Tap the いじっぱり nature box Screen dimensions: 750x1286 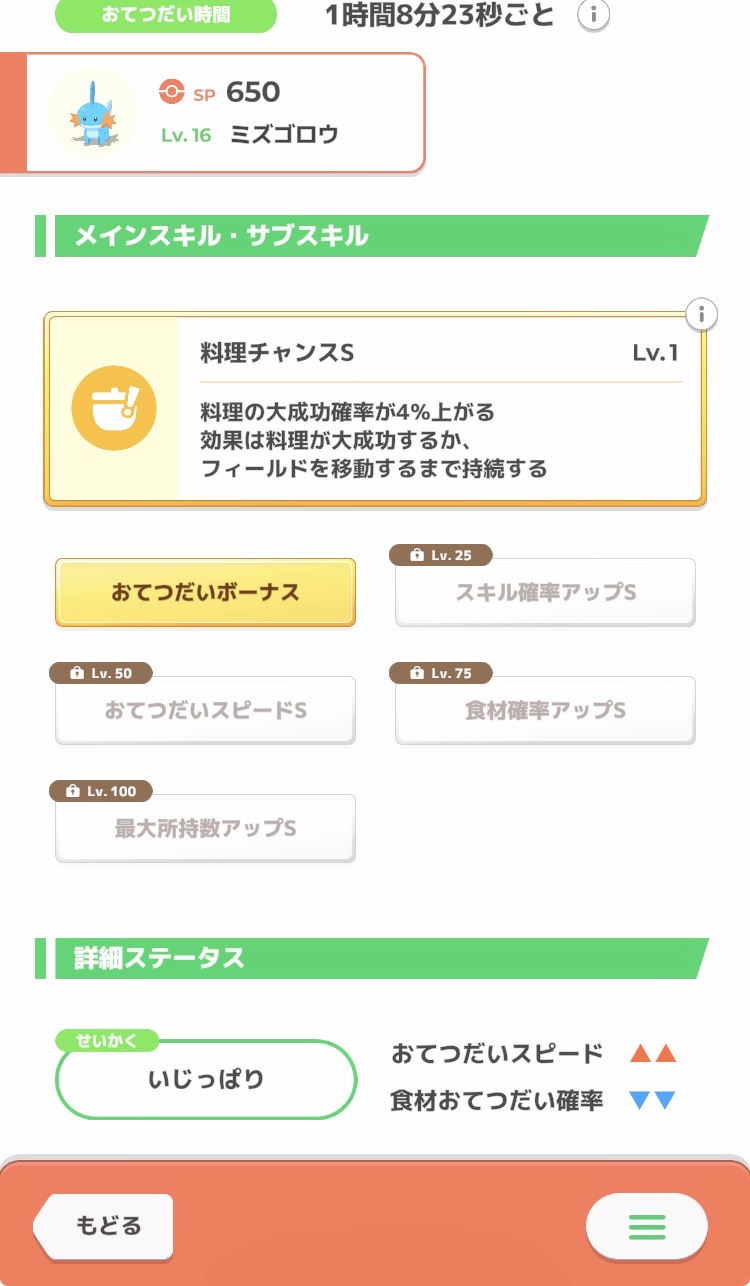[x=206, y=1080]
